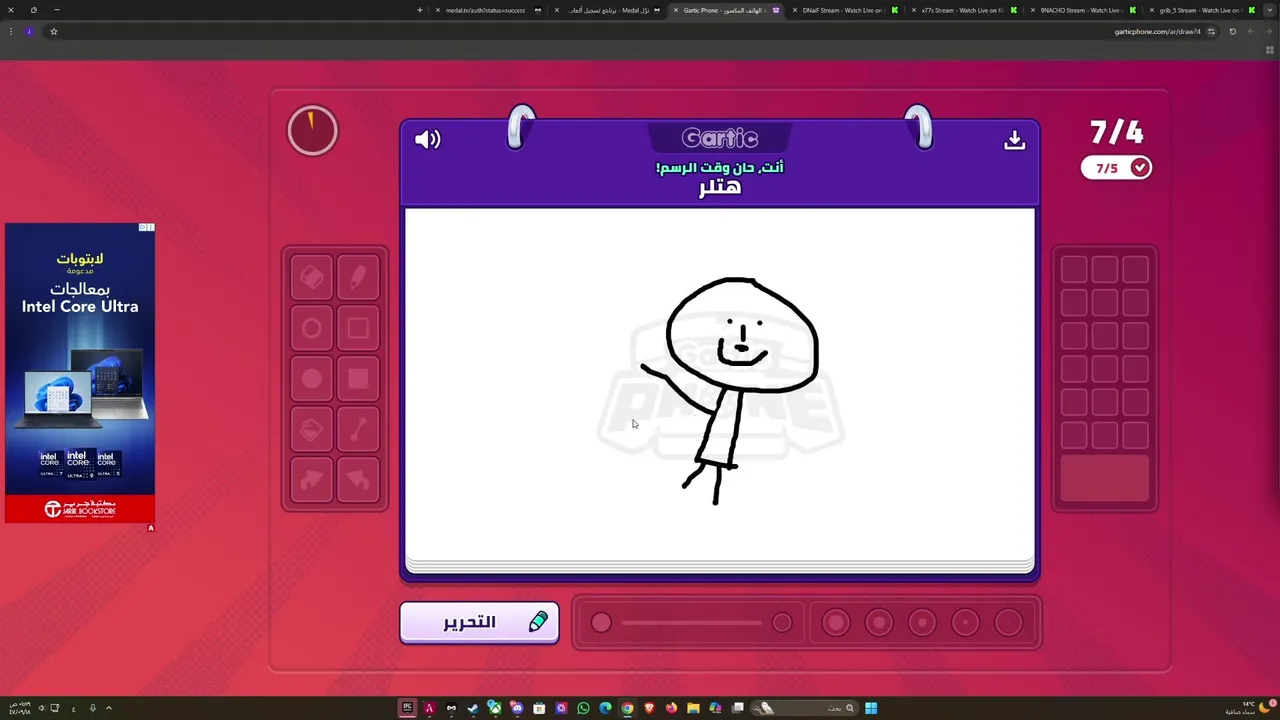
Task: Select the middle brush thickness circle
Action: 922,623
